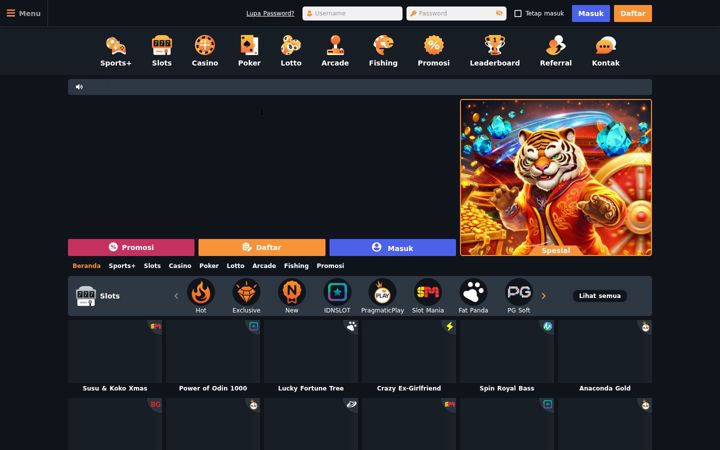Switch to the Slots tab below banner

152,266
